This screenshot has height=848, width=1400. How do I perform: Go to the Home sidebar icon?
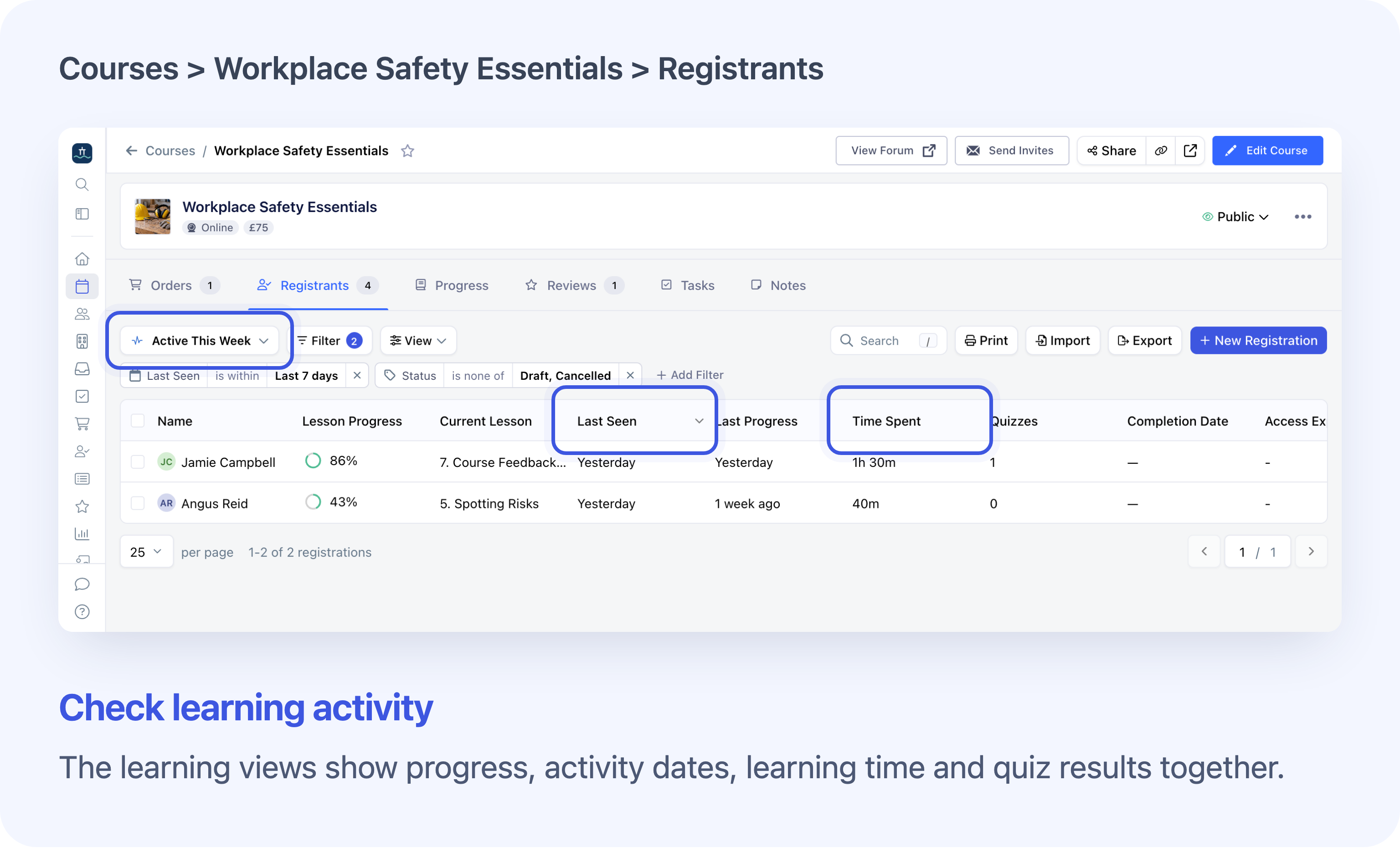click(82, 259)
